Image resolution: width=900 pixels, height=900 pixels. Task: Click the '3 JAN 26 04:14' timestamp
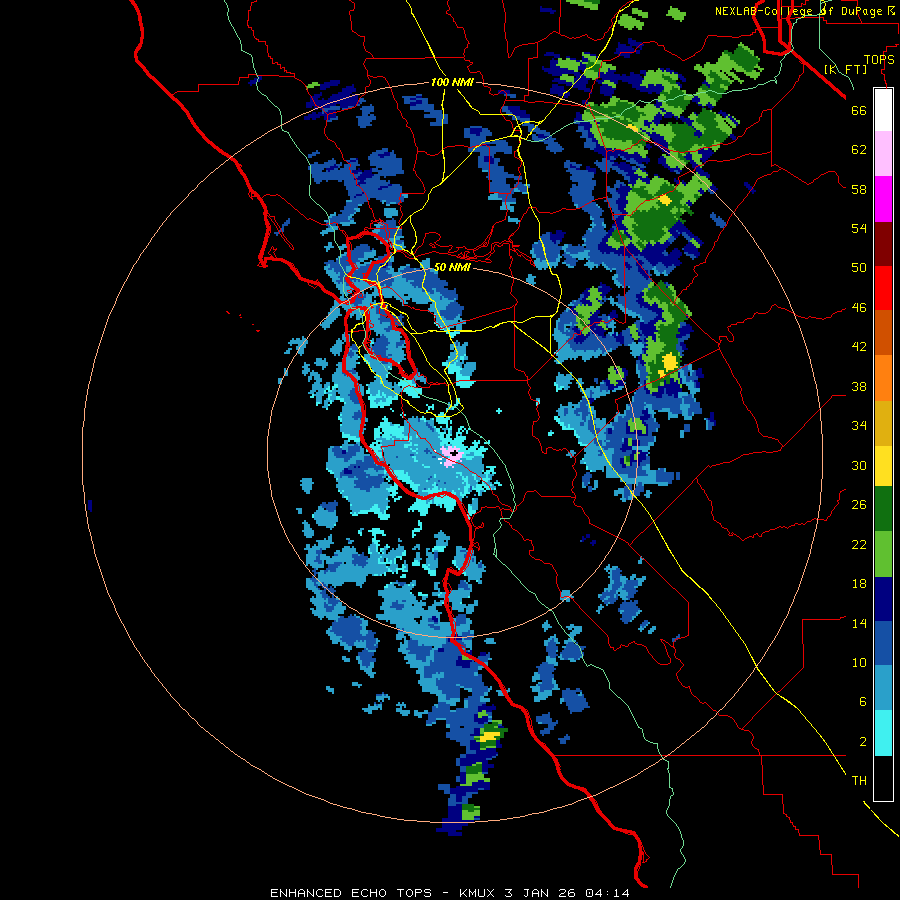567,893
